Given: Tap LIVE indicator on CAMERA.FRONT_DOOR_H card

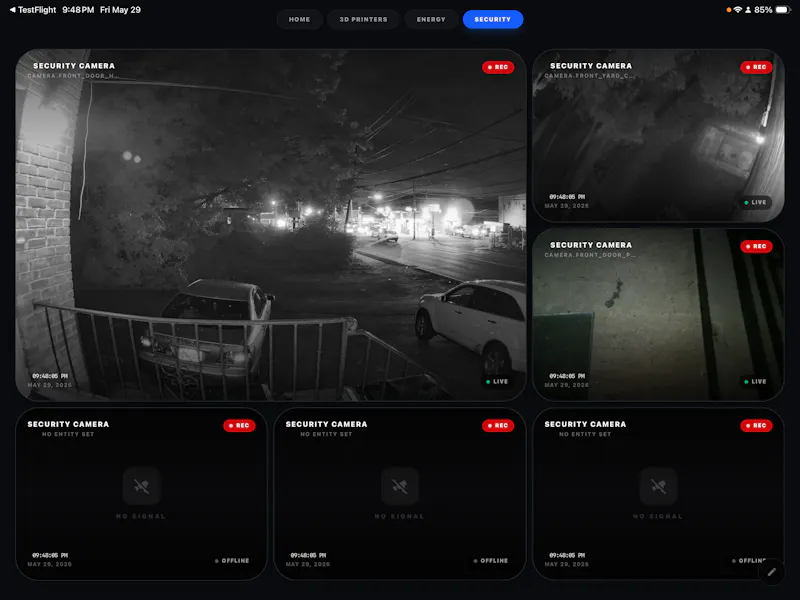Looking at the screenshot, I should coord(497,382).
